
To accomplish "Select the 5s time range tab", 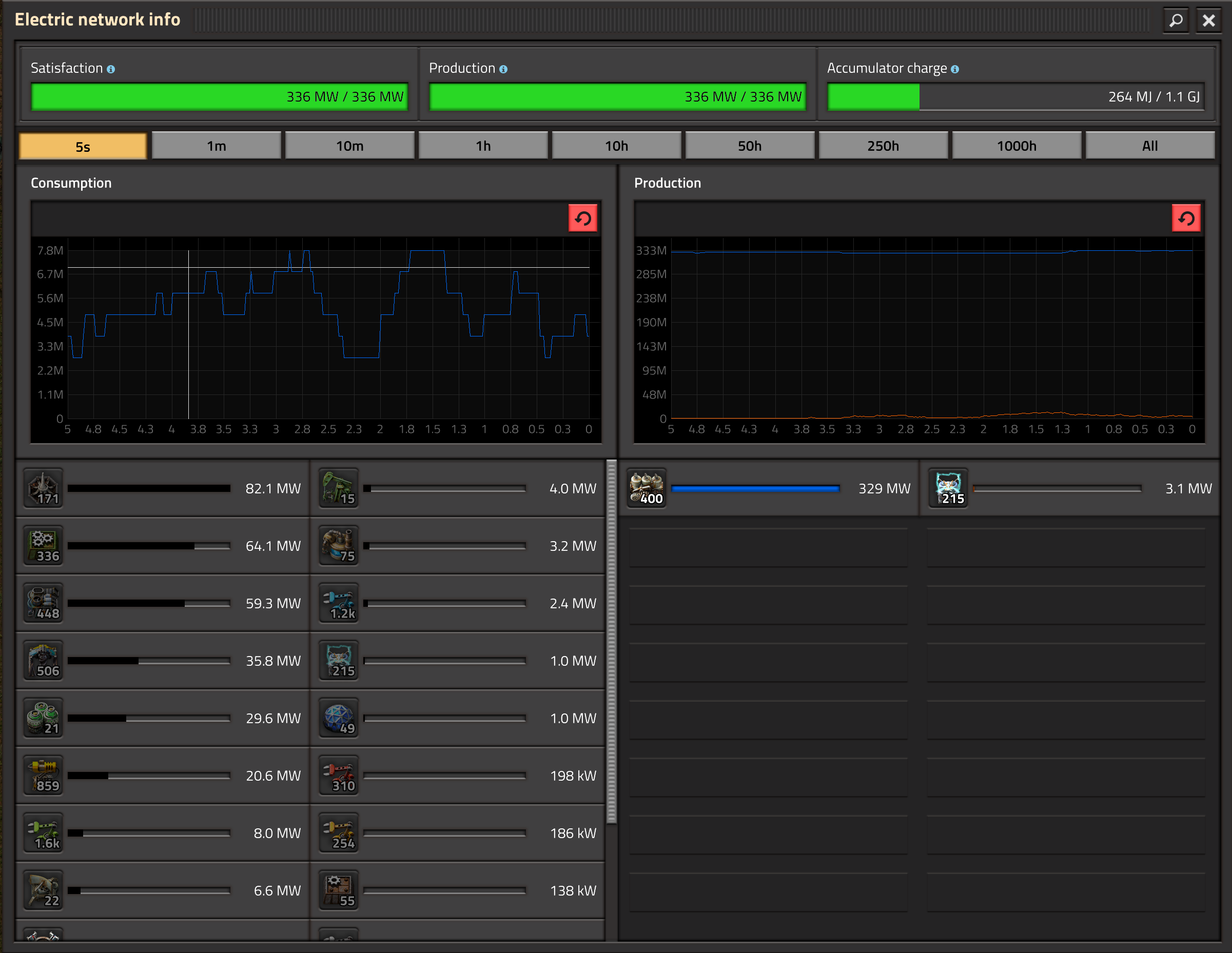I will coord(83,146).
